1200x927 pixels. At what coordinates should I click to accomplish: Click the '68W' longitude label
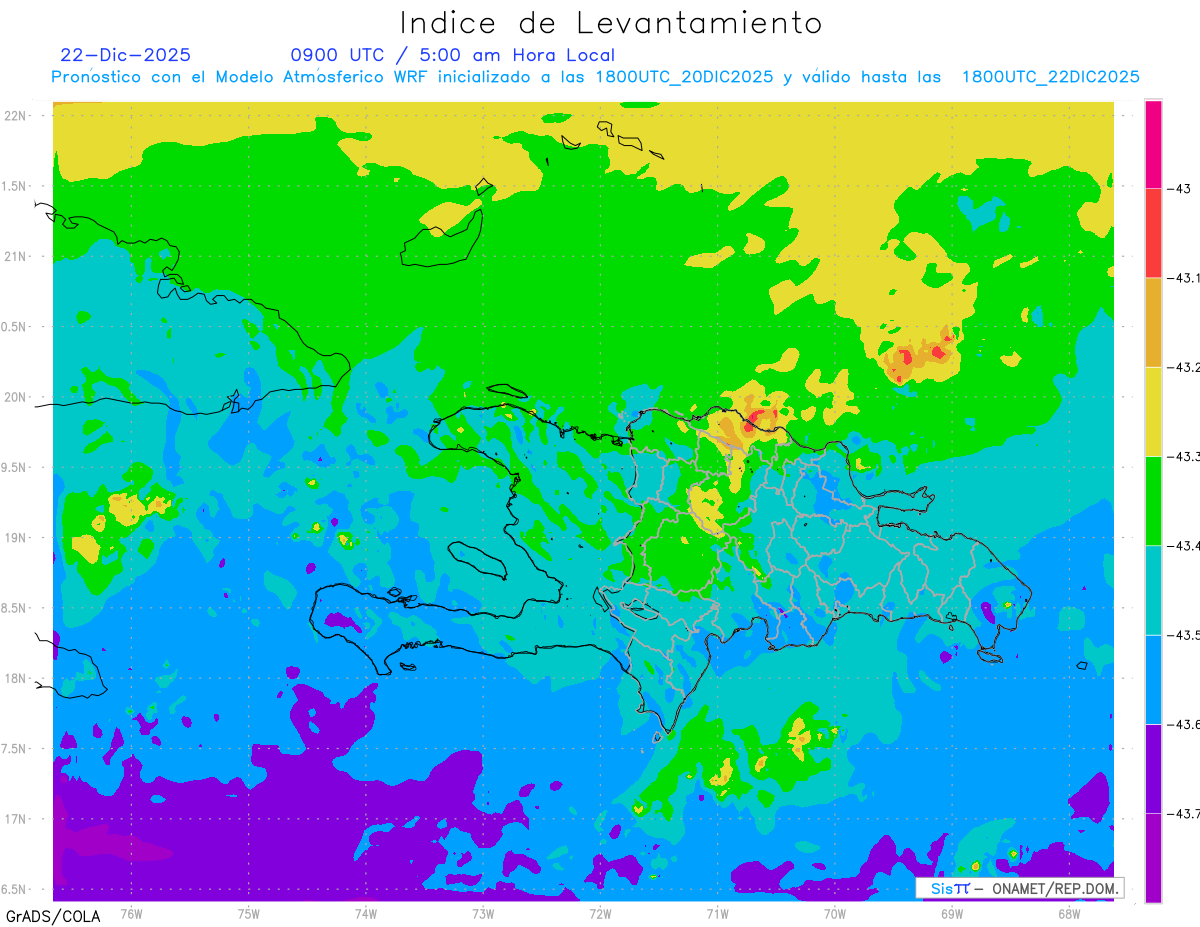1068,912
